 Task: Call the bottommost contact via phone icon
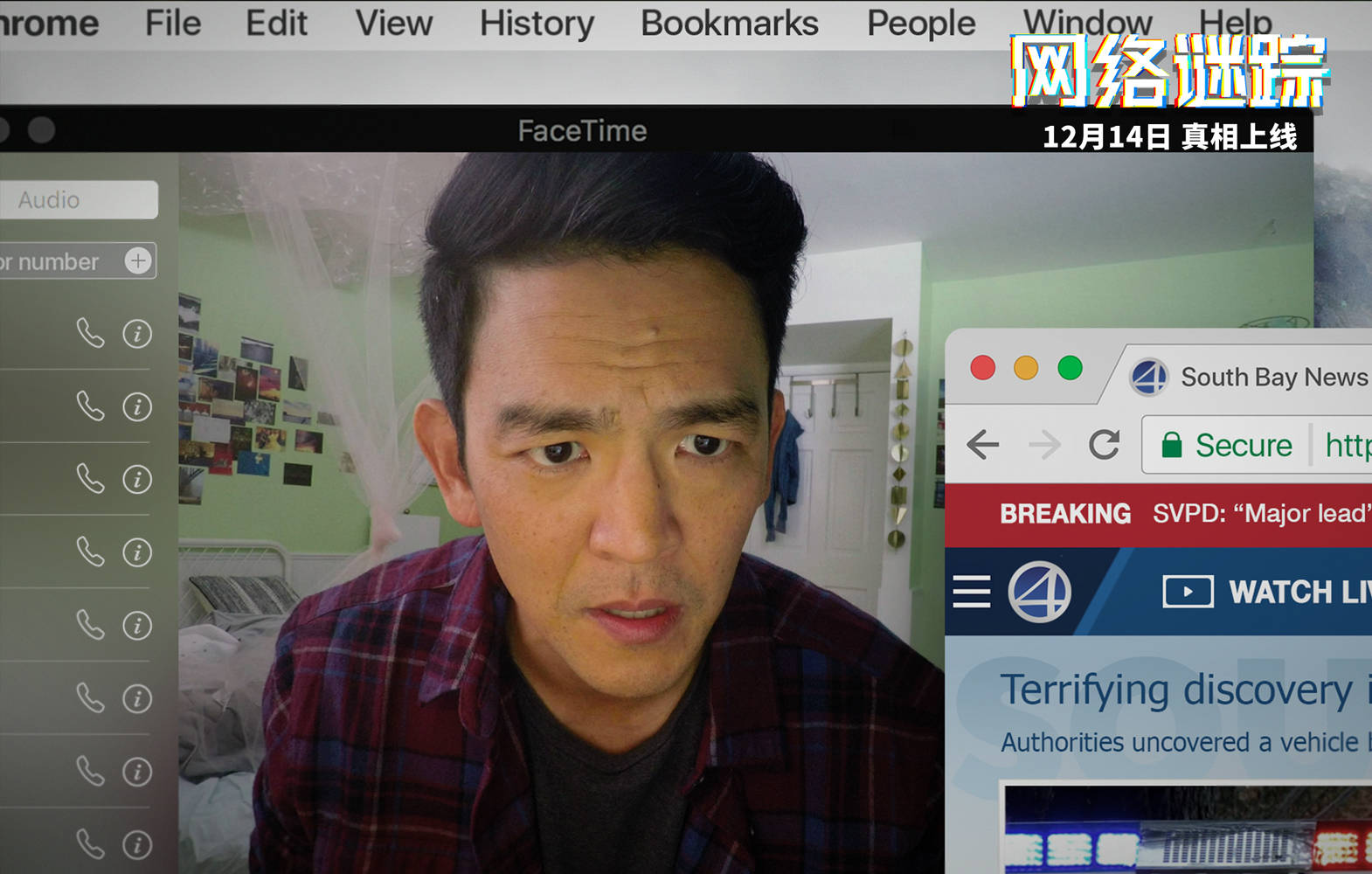click(x=90, y=843)
